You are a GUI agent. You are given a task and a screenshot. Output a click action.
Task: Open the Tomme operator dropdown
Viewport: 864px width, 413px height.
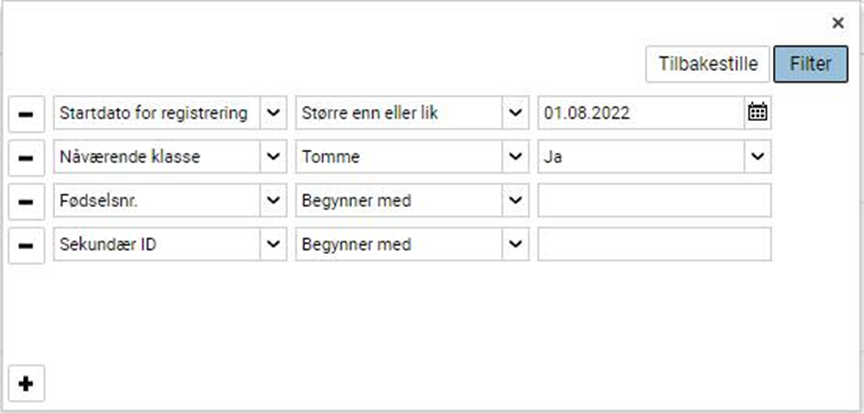(515, 157)
